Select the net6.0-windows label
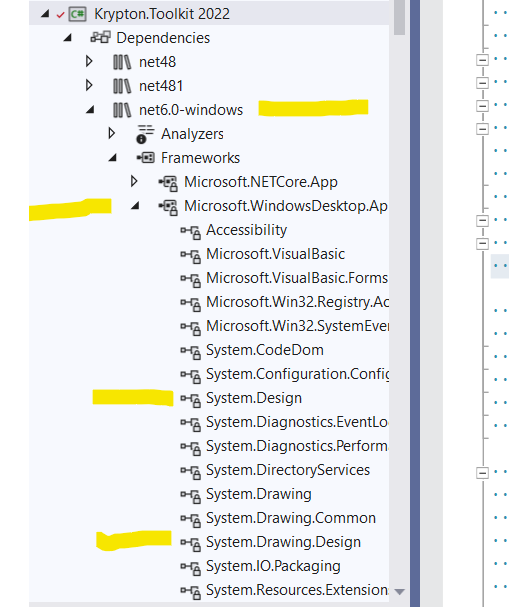The width and height of the screenshot is (509, 607). [x=191, y=110]
